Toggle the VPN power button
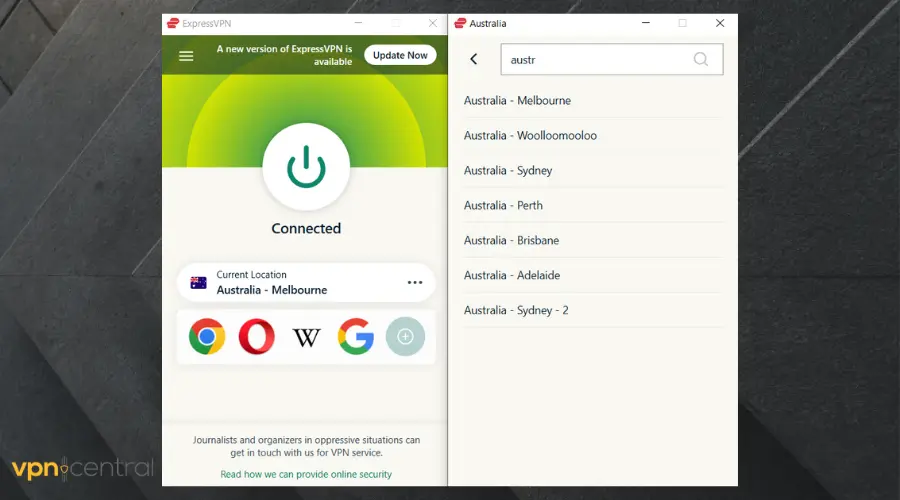 [x=306, y=167]
